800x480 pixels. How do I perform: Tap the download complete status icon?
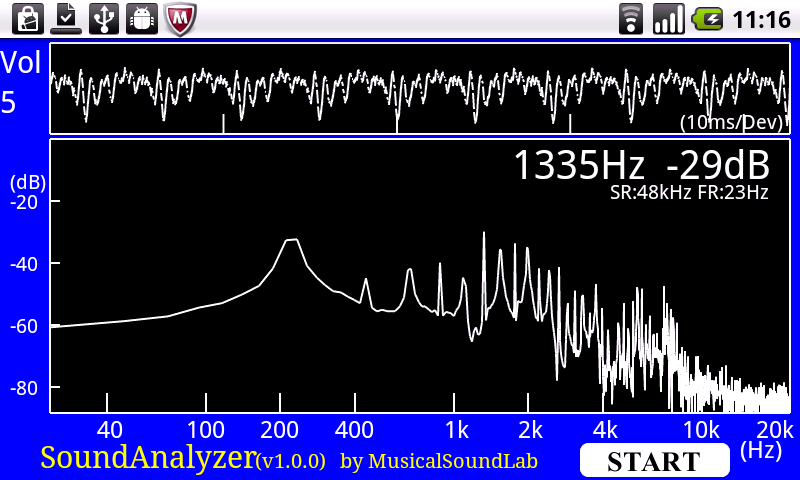(66, 19)
